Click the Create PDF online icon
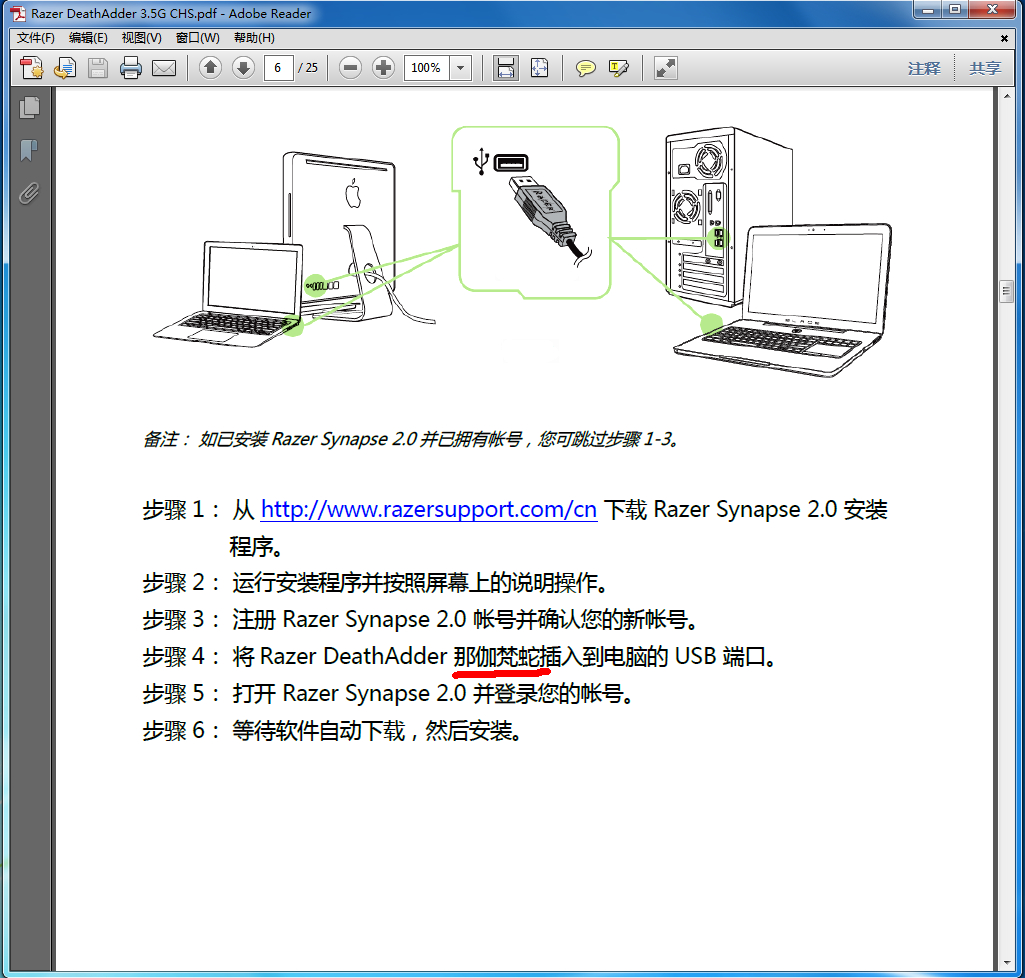 tap(31, 68)
